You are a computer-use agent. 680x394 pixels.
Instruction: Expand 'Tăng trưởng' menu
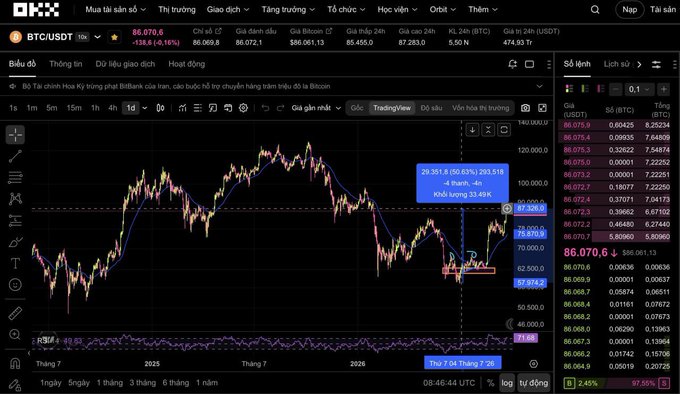[288, 10]
